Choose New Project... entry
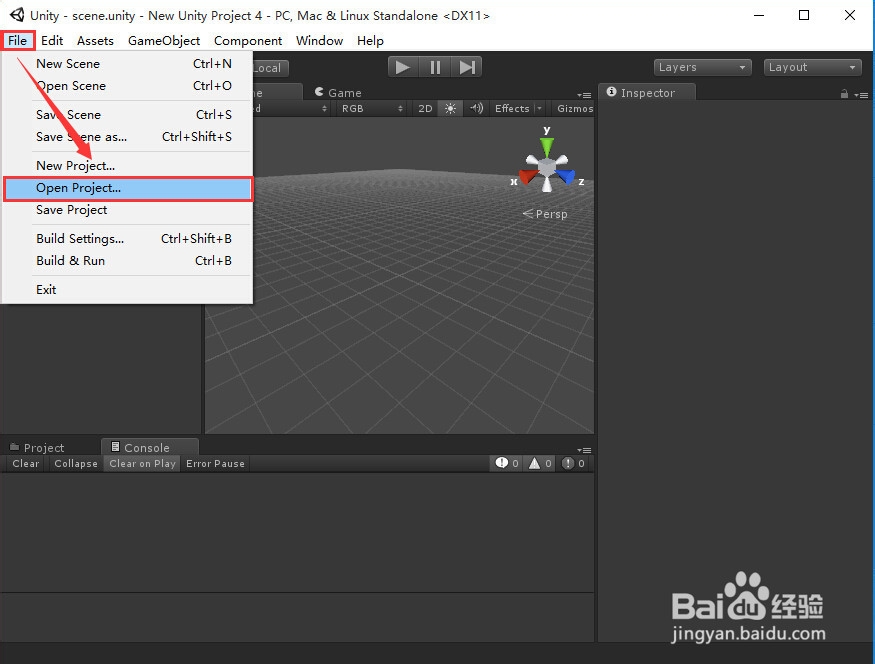The width and height of the screenshot is (875, 664). coord(128,166)
